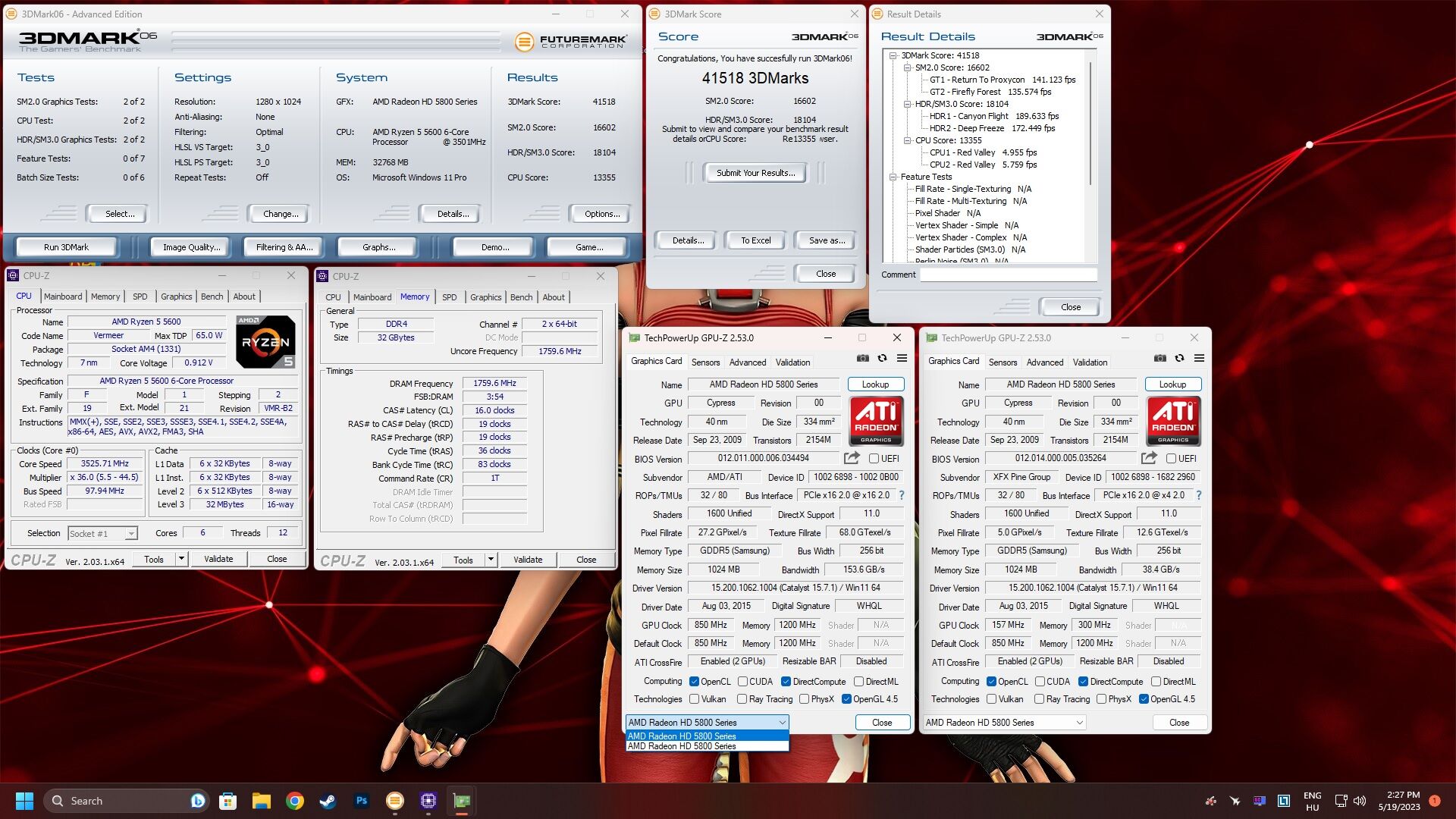Click volume speaker icon in system tray
This screenshot has height=819, width=1456.
click(x=1360, y=801)
